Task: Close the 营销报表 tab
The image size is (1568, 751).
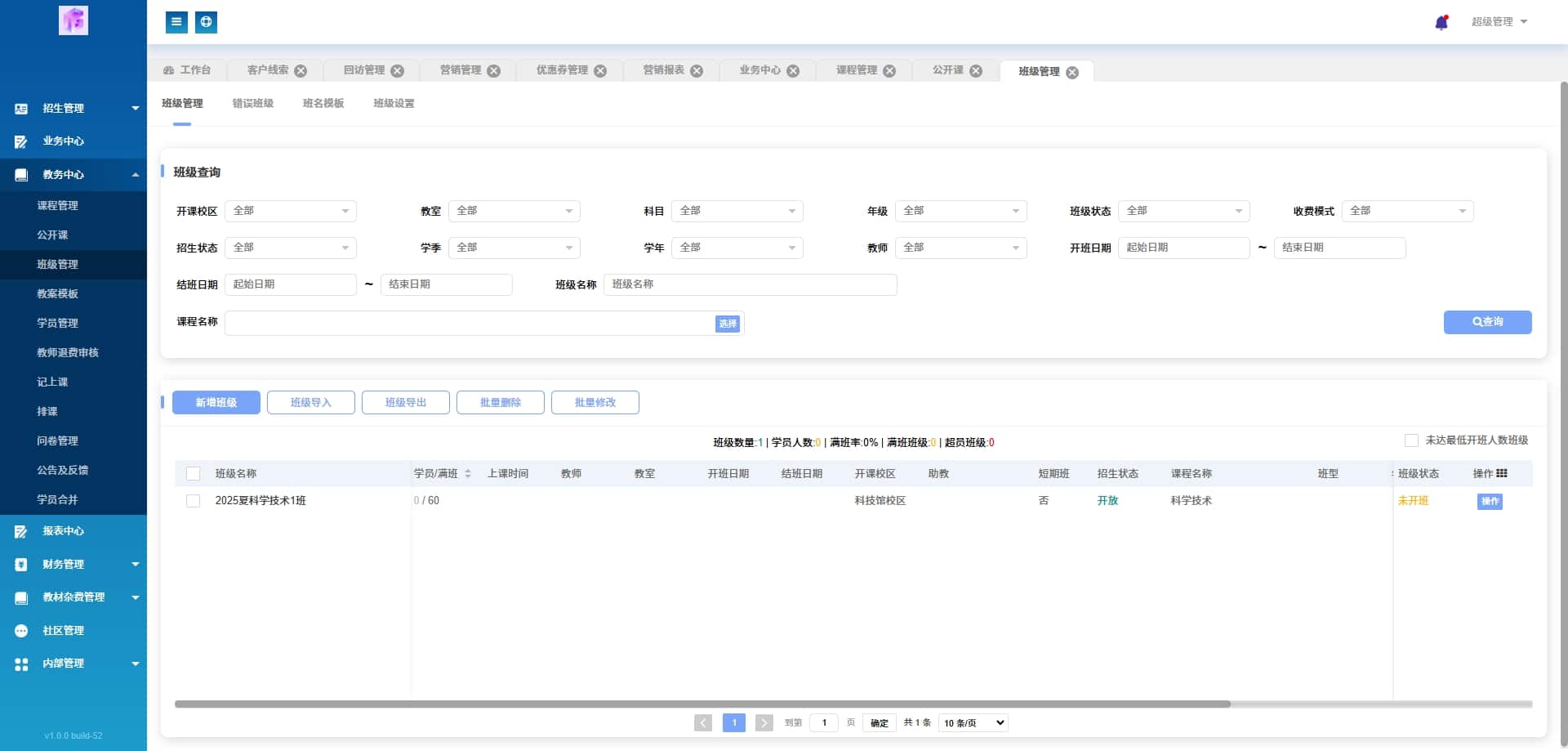Action: (x=697, y=71)
